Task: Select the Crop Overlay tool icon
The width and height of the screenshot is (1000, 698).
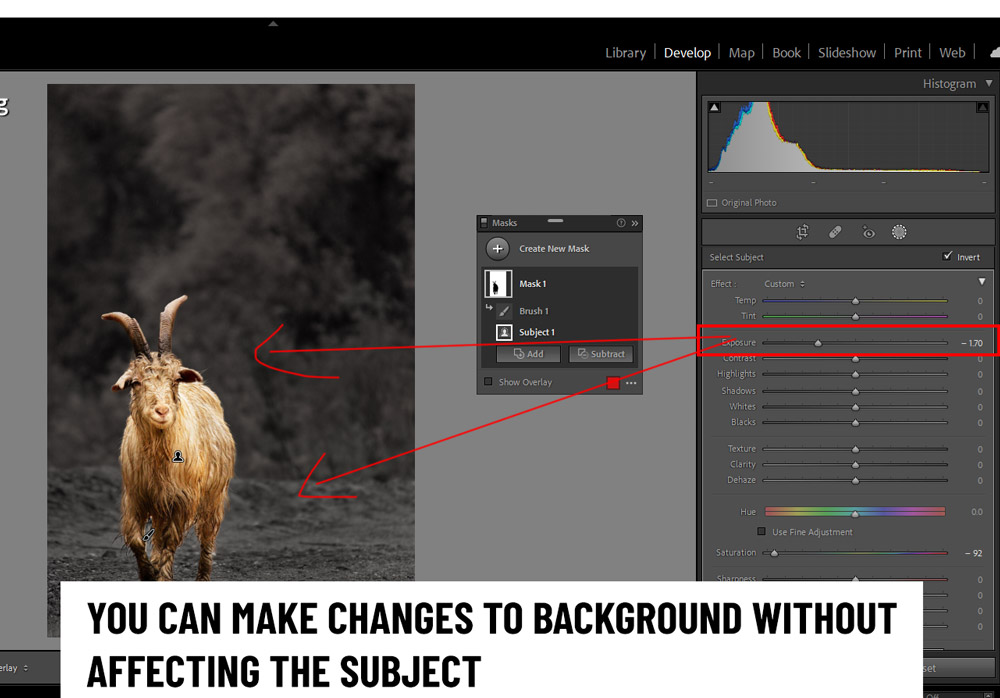Action: point(802,232)
